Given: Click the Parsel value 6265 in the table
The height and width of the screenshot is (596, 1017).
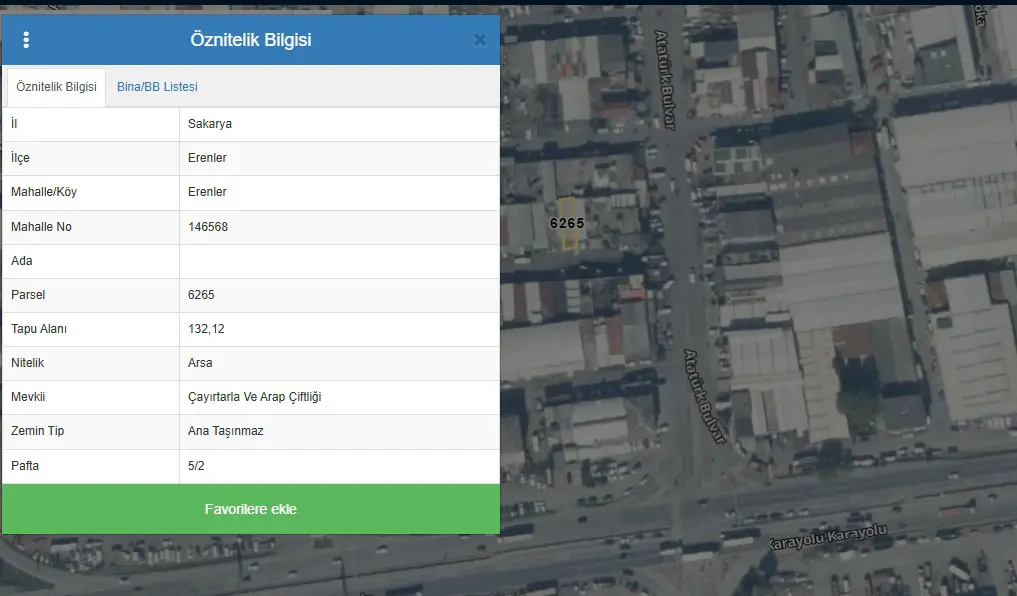Looking at the screenshot, I should click(x=201, y=294).
